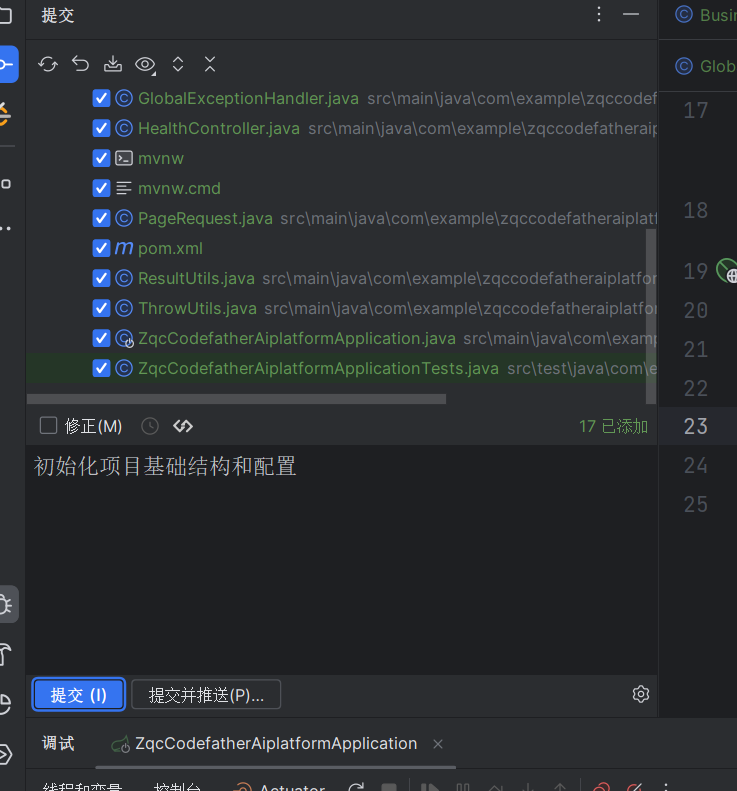
Task: Click the text file icon beside mvnw.cmd
Action: coord(124,188)
